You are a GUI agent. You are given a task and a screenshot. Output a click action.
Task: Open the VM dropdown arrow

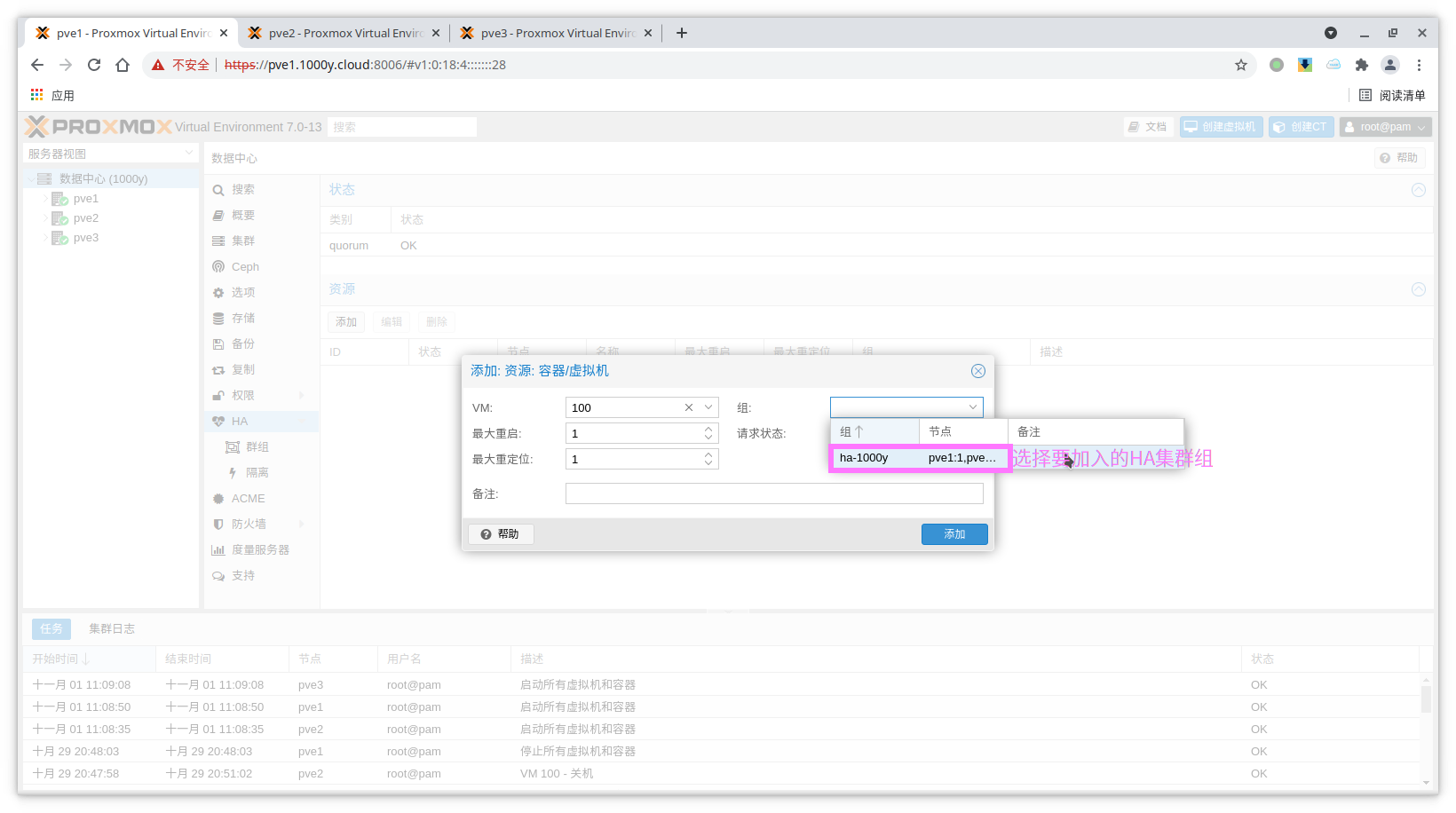(708, 407)
